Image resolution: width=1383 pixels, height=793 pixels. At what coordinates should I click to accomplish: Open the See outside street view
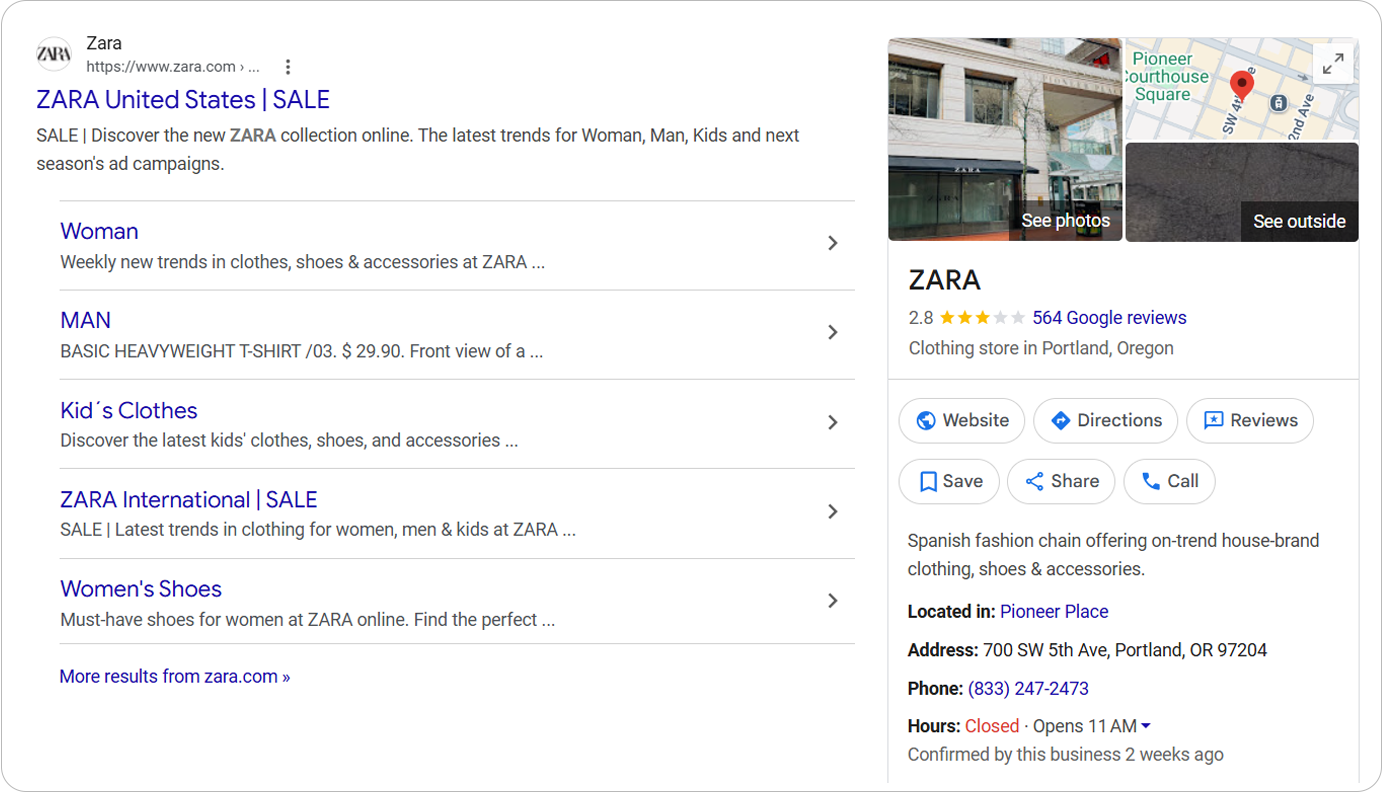click(1242, 192)
